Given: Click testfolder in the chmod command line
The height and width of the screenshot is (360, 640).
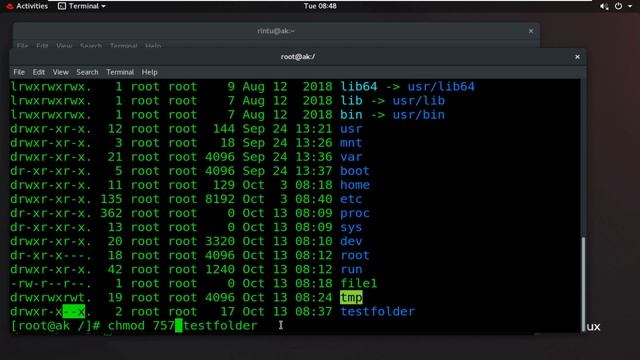Looking at the screenshot, I should click(220, 326).
